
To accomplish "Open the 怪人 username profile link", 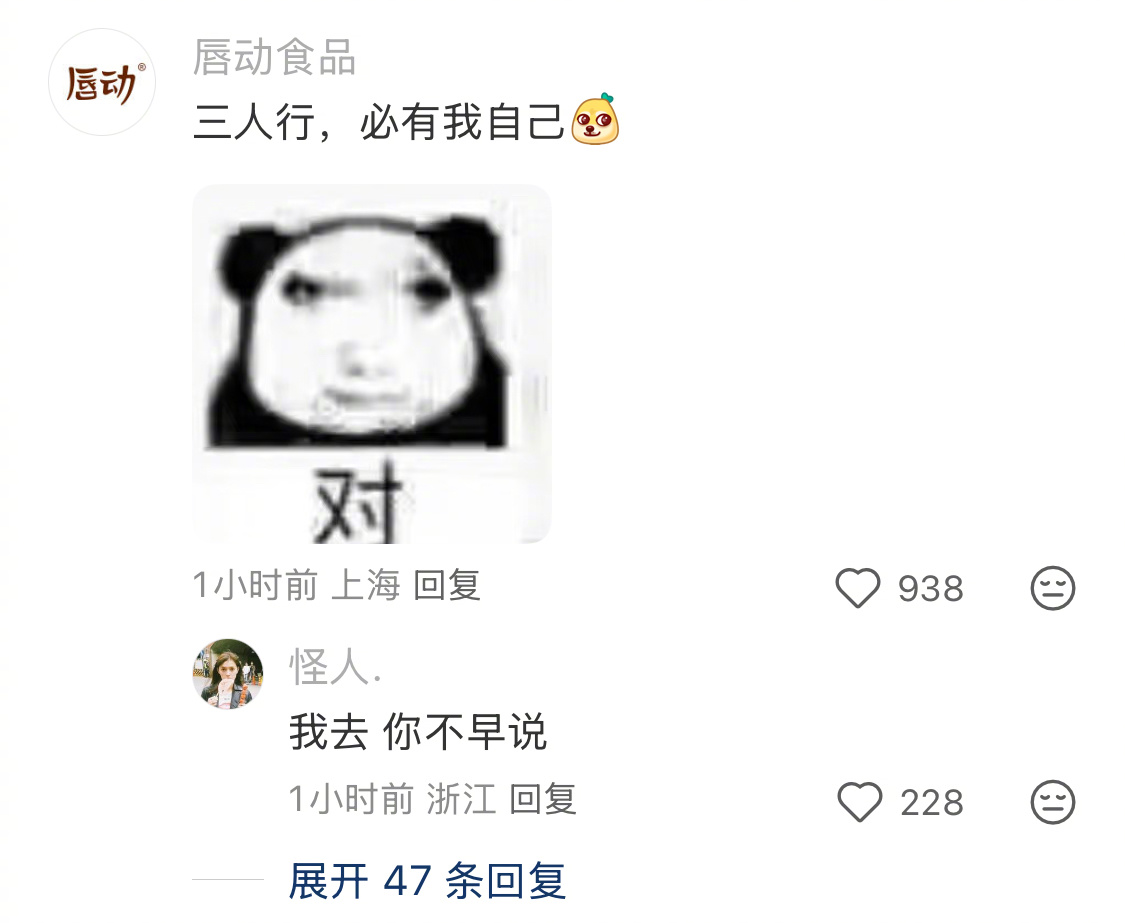I will (335, 667).
